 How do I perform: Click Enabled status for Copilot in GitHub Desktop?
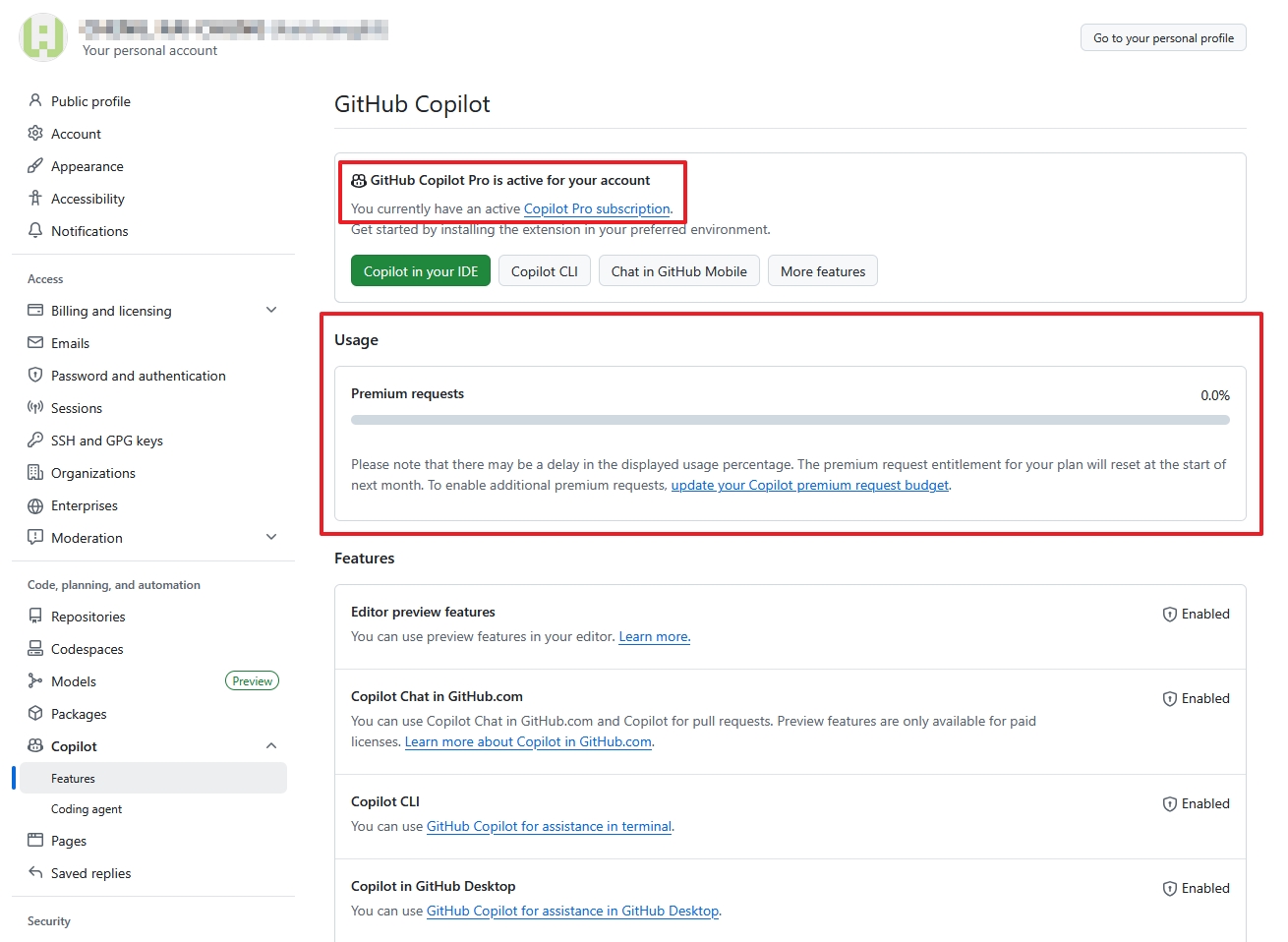tap(1197, 888)
